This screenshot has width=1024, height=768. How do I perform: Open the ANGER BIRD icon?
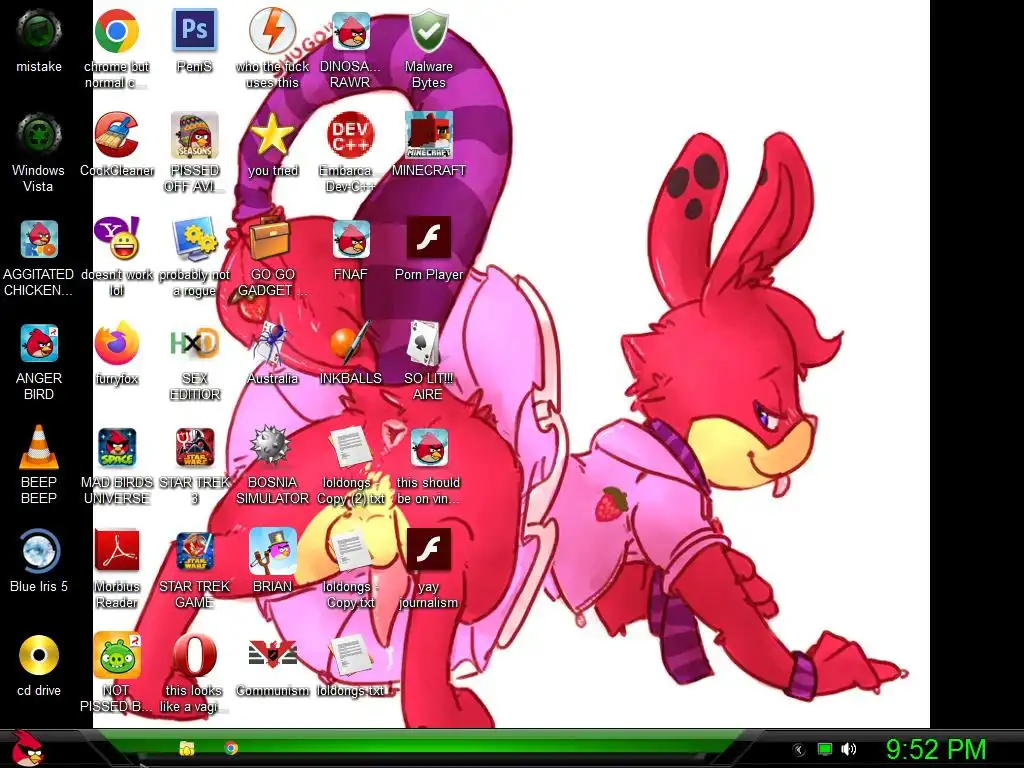(x=39, y=342)
